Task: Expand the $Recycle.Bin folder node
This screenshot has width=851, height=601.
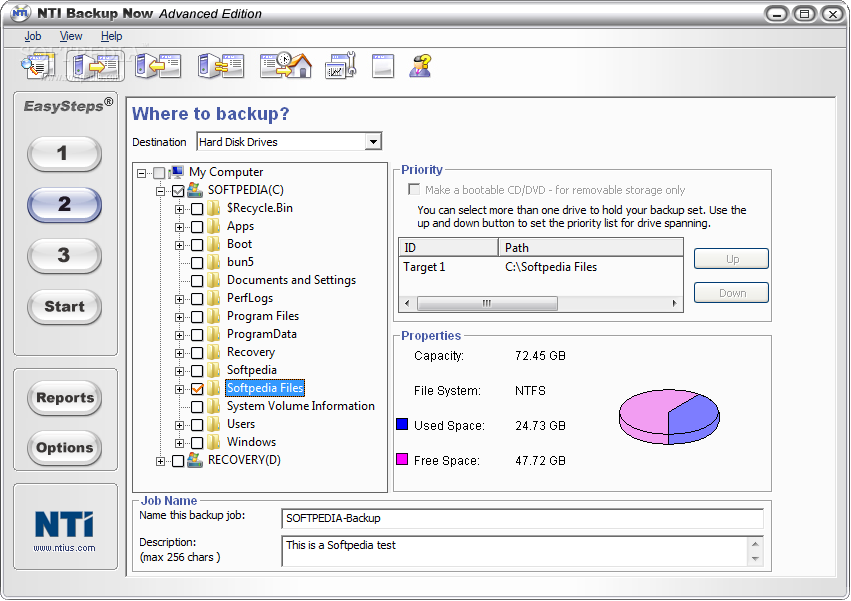Action: coord(179,209)
